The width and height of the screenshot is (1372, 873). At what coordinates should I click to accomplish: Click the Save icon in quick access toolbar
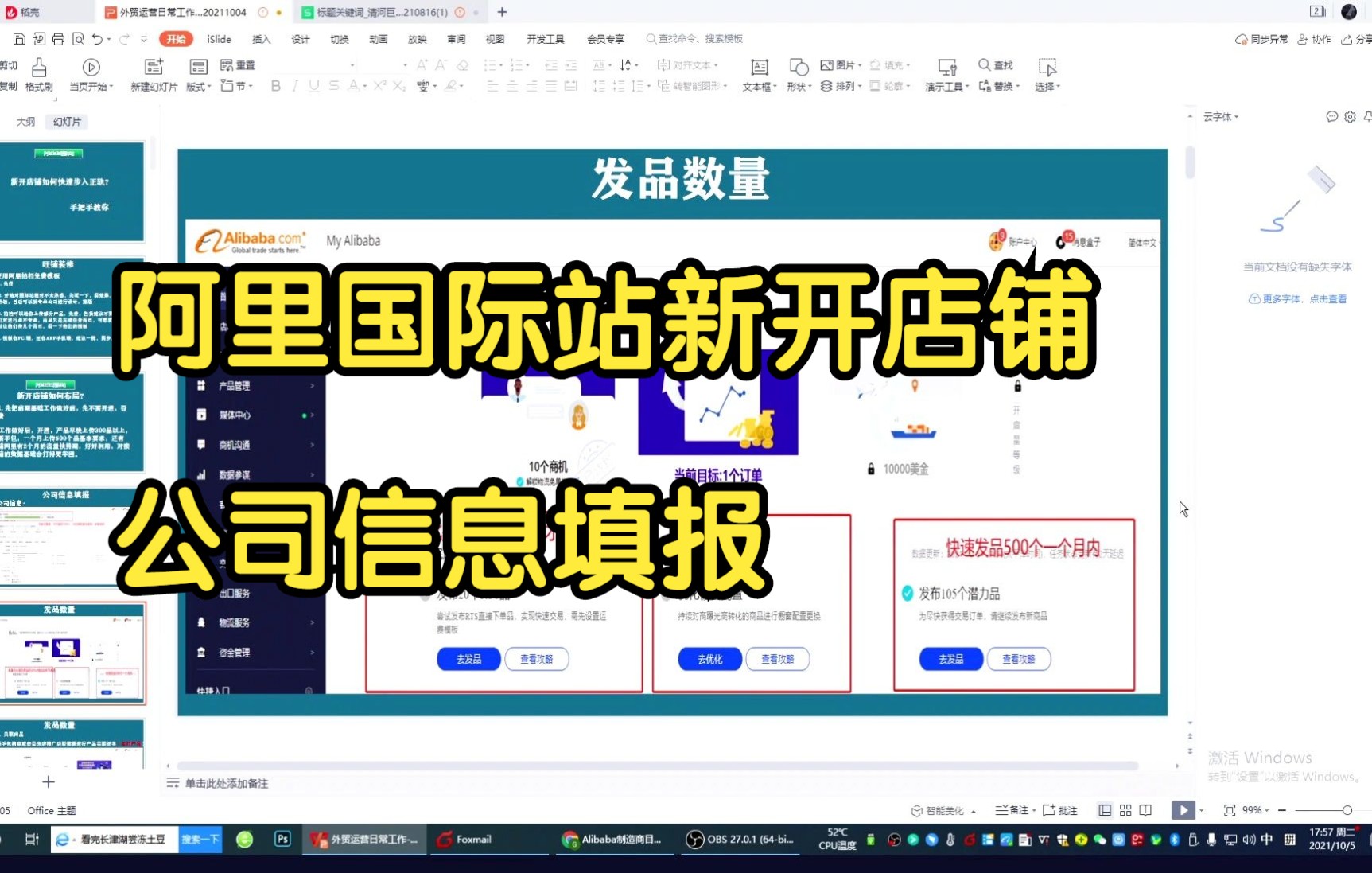(x=19, y=39)
